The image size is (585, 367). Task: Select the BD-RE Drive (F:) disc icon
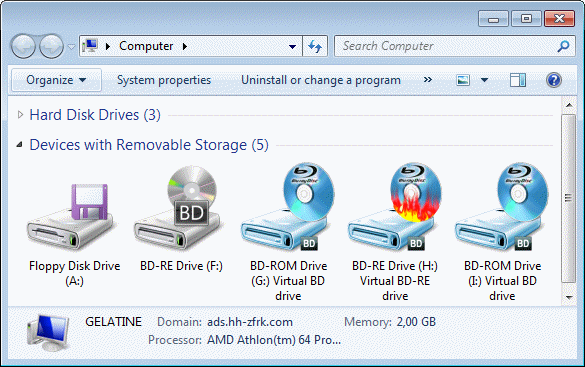point(180,208)
